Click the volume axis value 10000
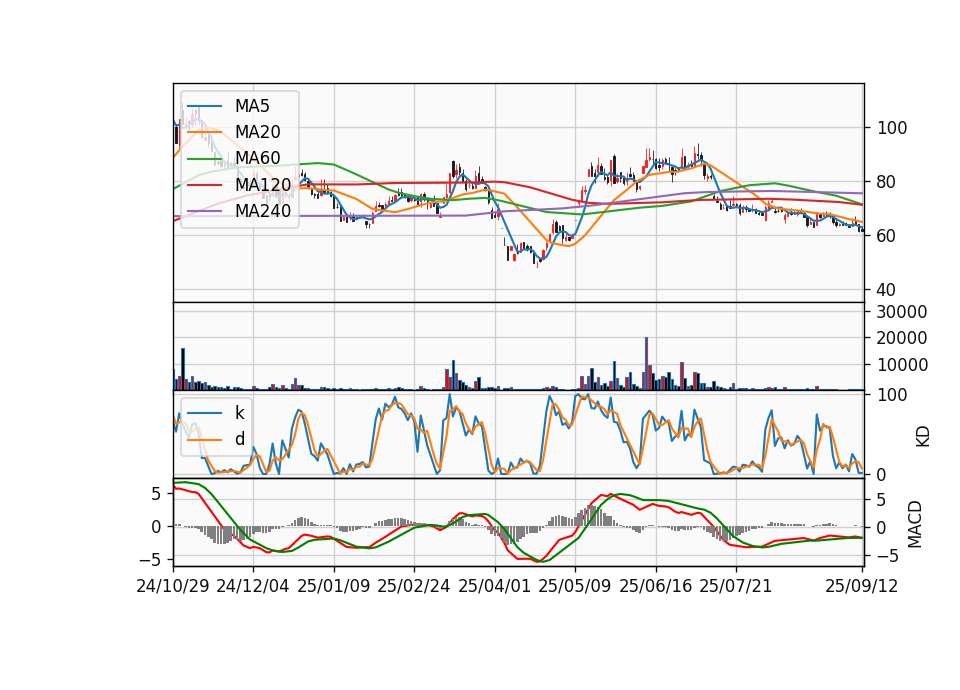The height and width of the screenshot is (690, 960). pyautogui.click(x=902, y=365)
